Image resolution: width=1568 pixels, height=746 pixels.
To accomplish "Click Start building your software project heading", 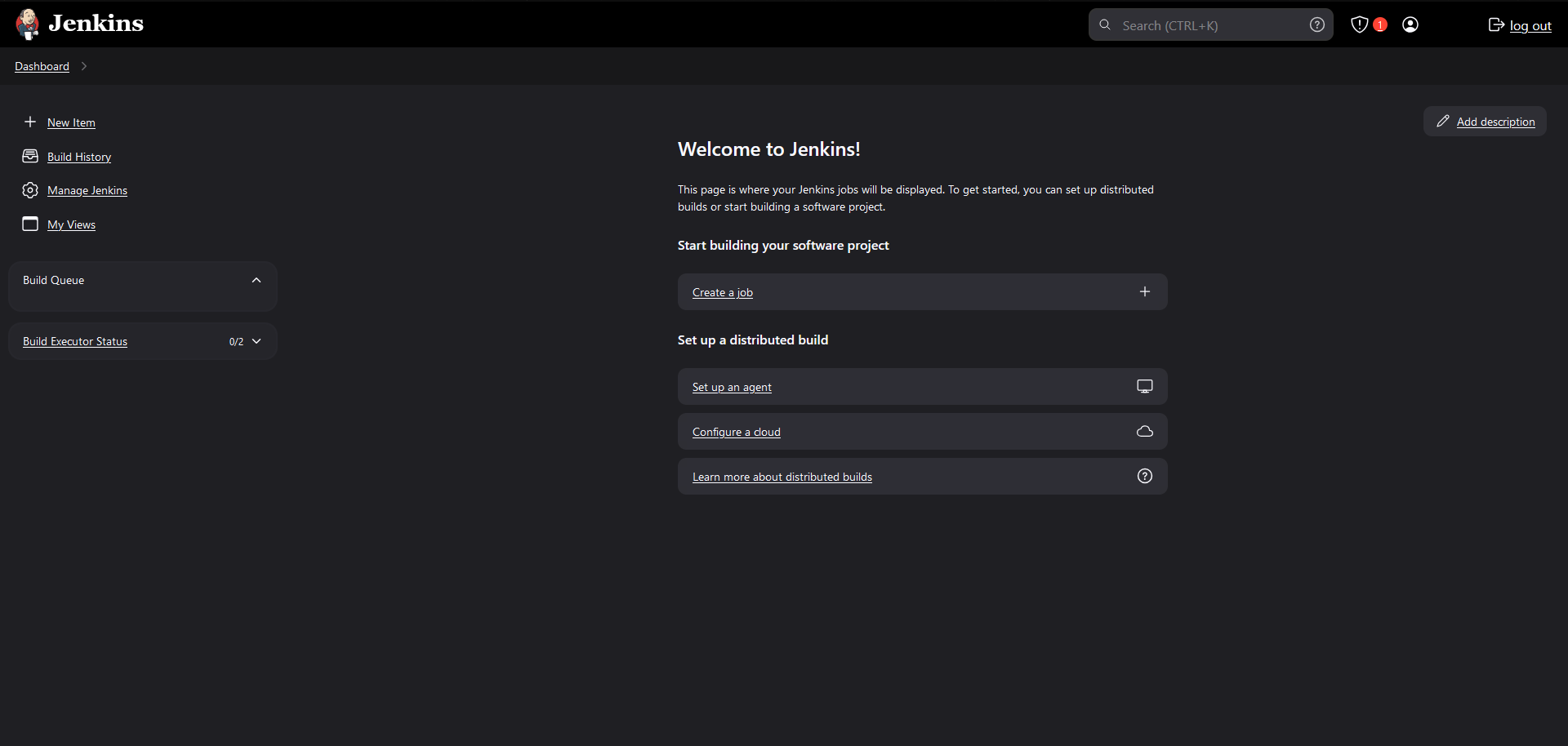I will (x=783, y=246).
